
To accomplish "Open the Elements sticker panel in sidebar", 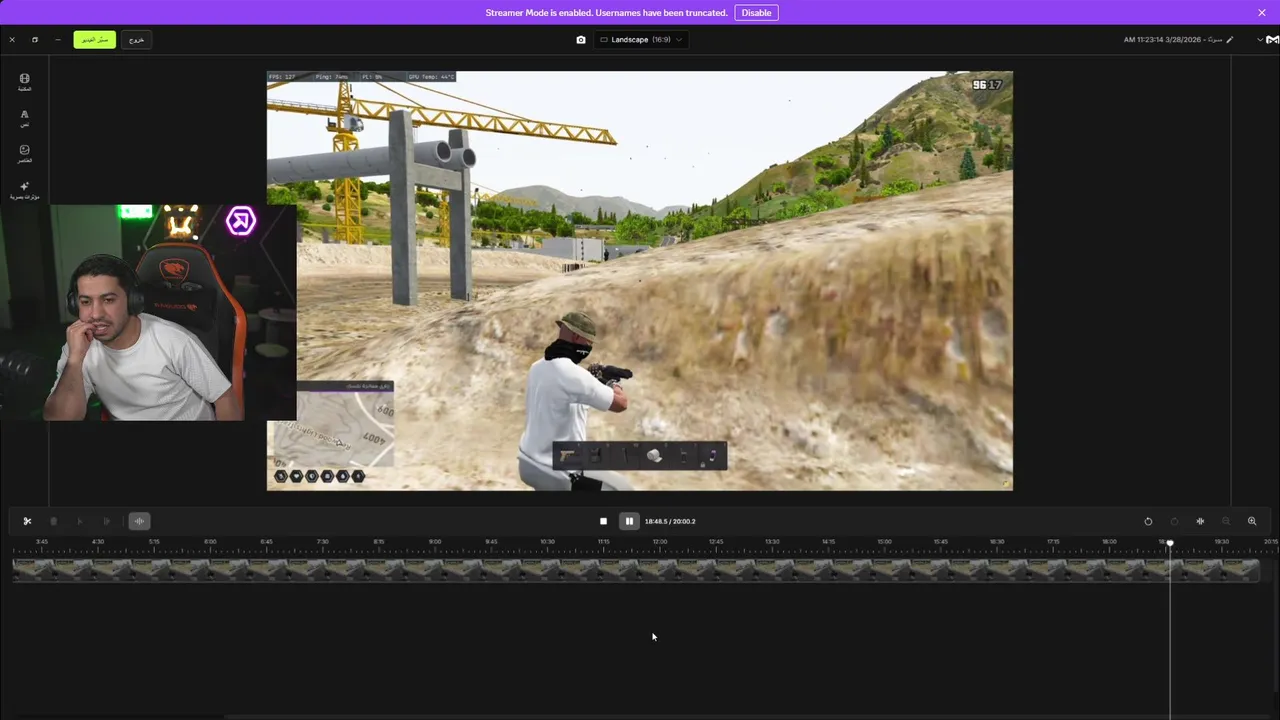I will click(x=24, y=153).
